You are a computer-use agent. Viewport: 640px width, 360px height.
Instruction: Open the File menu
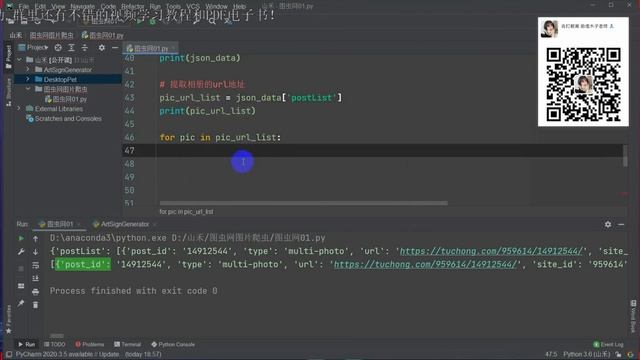click(x=24, y=7)
